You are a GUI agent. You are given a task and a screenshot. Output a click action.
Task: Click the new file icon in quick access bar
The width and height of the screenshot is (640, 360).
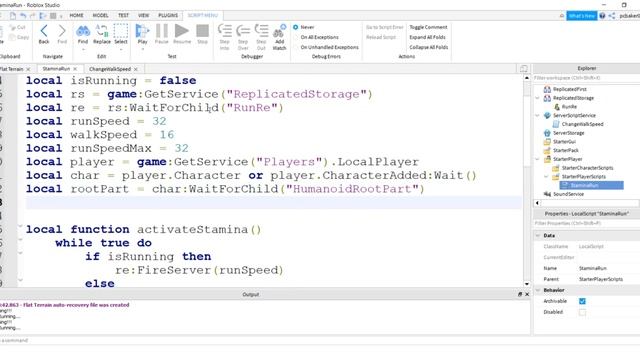[x=13, y=16]
